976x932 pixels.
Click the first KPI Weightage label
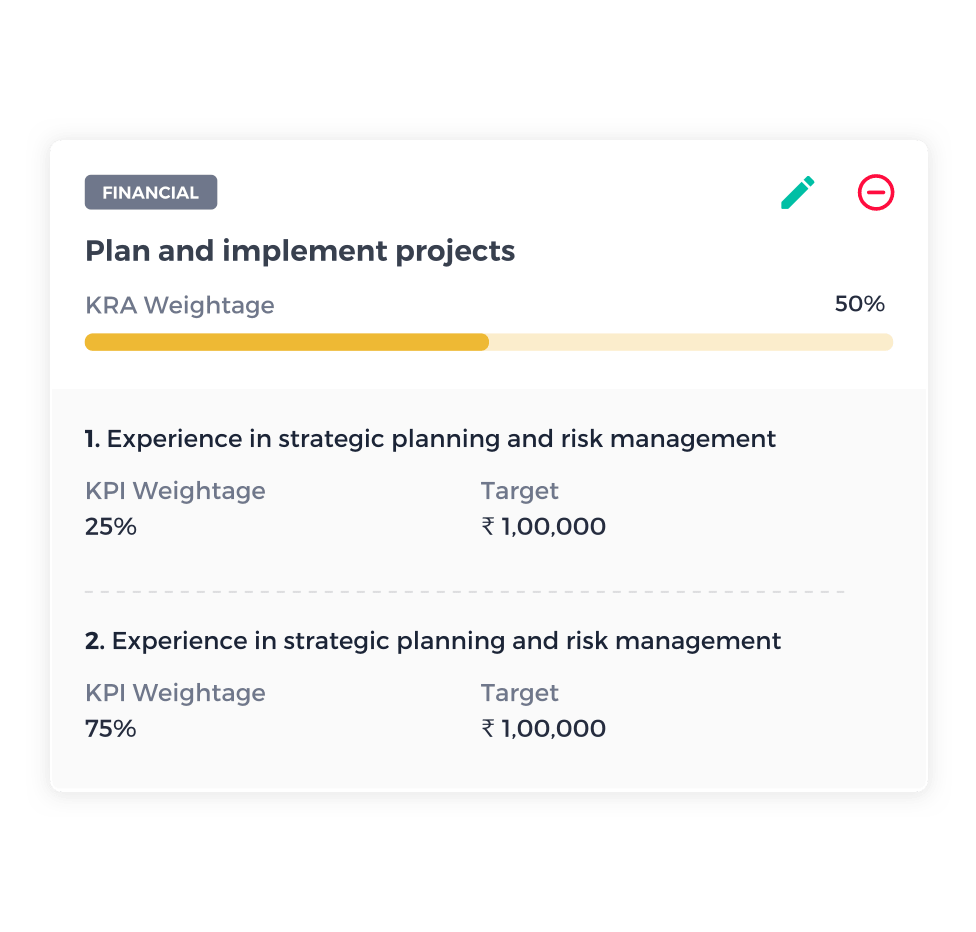click(x=176, y=491)
